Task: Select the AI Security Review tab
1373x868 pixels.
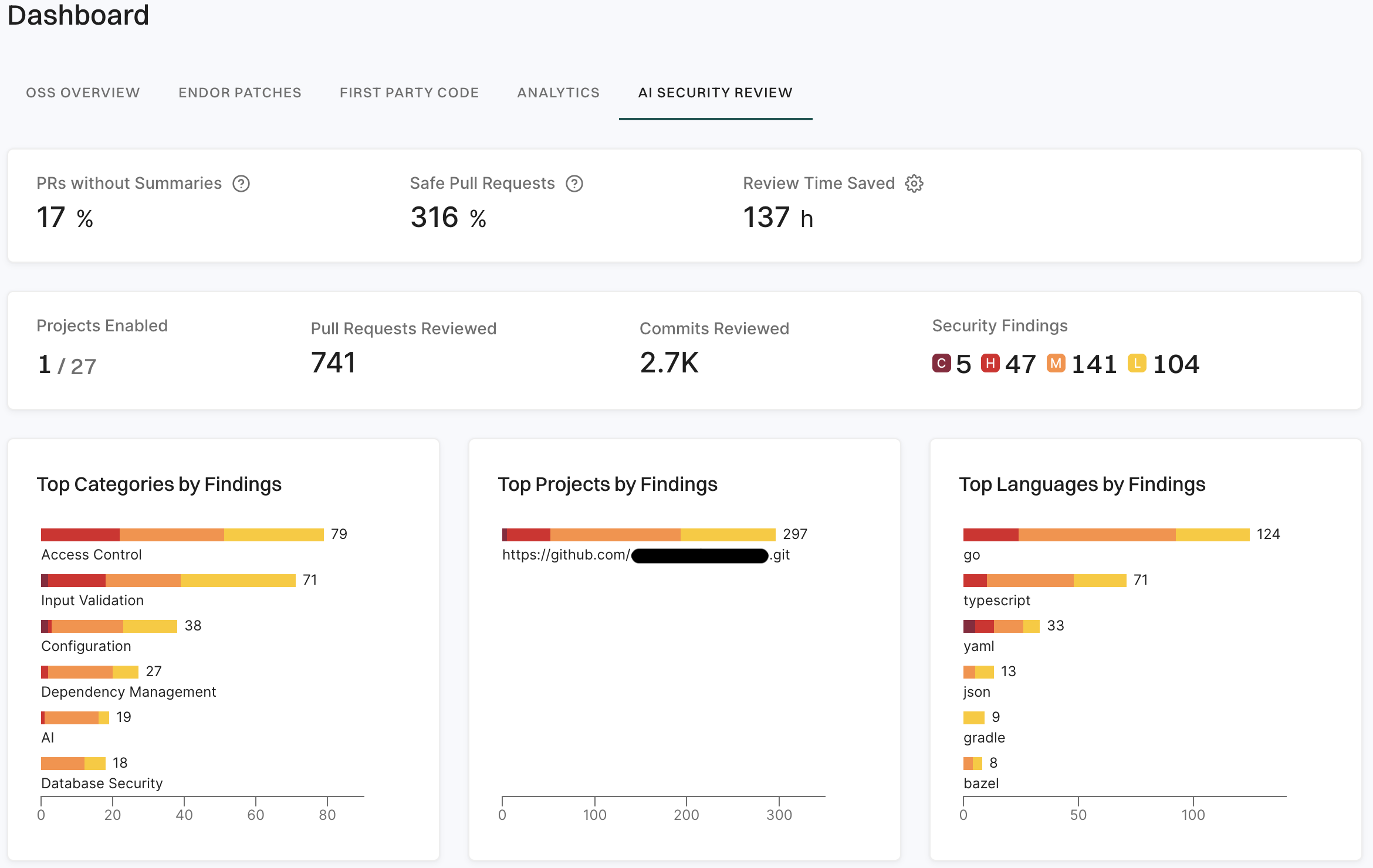Action: point(715,92)
